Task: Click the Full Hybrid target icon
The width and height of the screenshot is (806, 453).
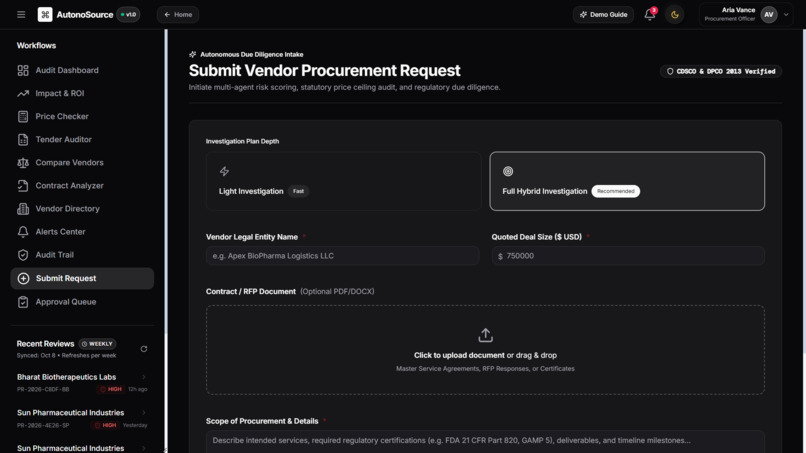Action: coord(508,171)
